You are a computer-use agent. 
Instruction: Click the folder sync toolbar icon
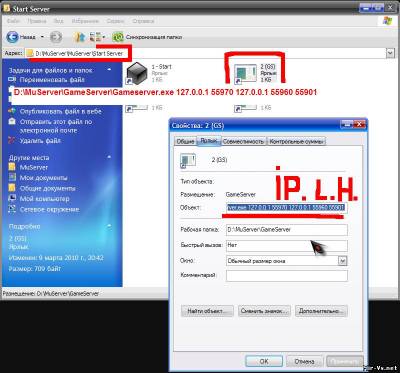click(118, 37)
